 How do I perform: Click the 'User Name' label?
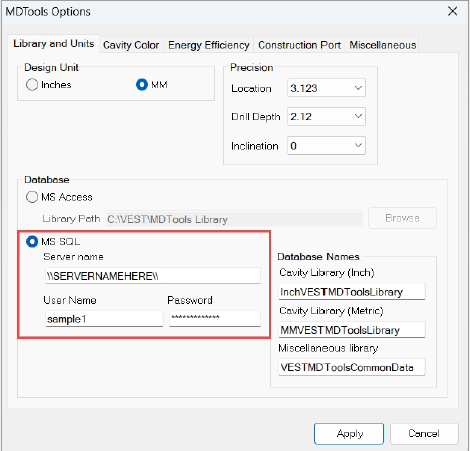click(70, 300)
